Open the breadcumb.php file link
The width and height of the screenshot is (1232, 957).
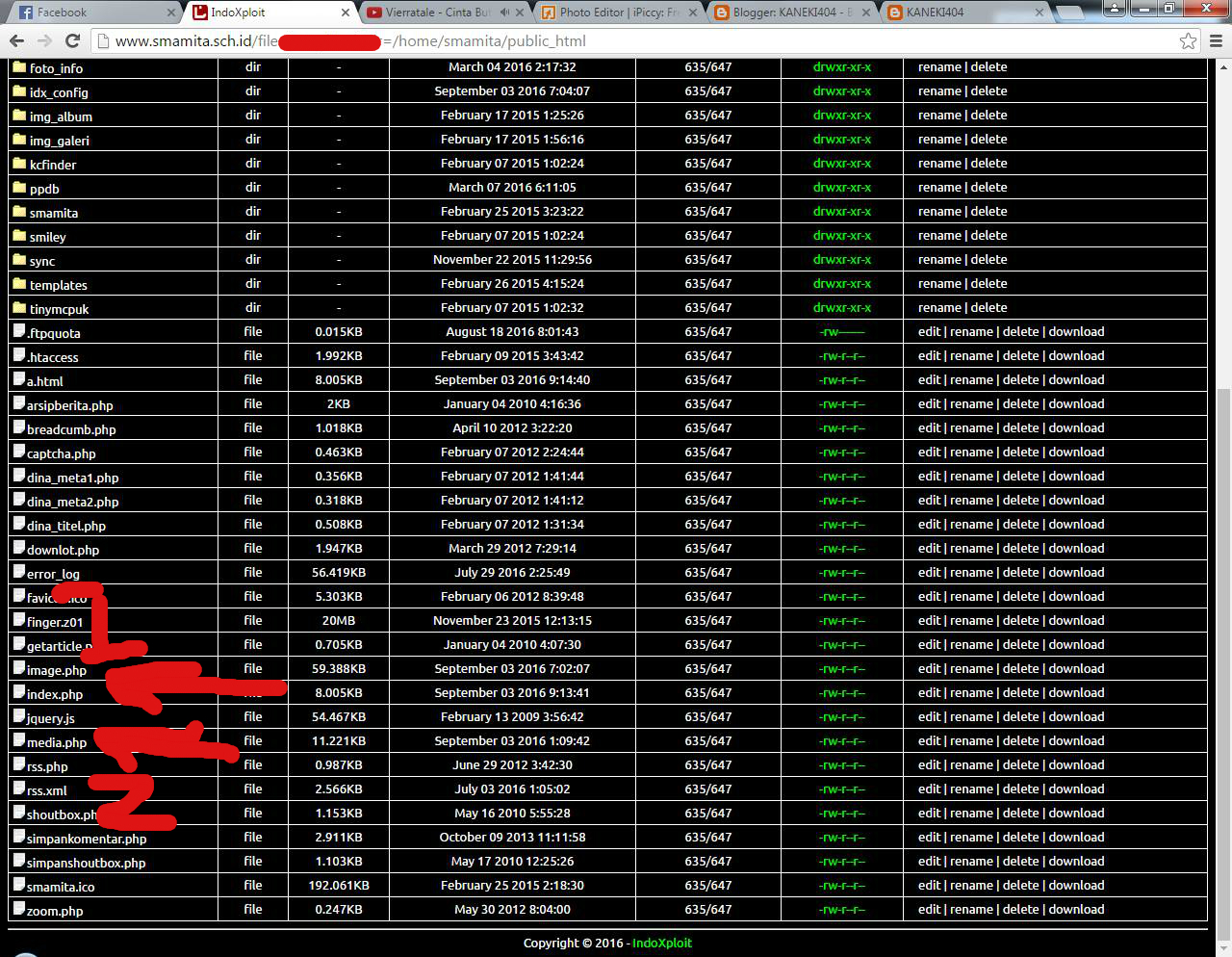[71, 429]
